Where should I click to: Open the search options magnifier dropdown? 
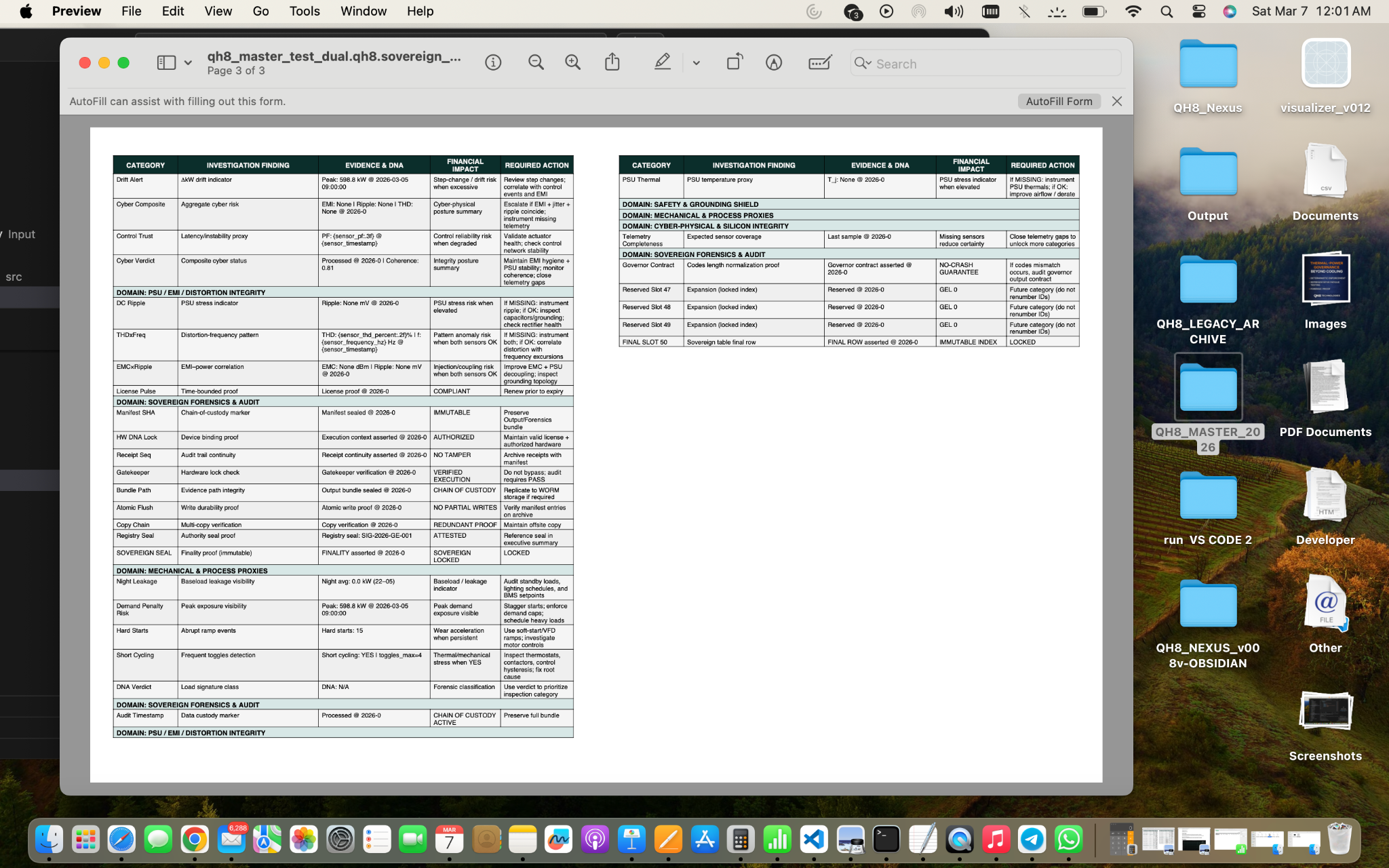(x=863, y=63)
